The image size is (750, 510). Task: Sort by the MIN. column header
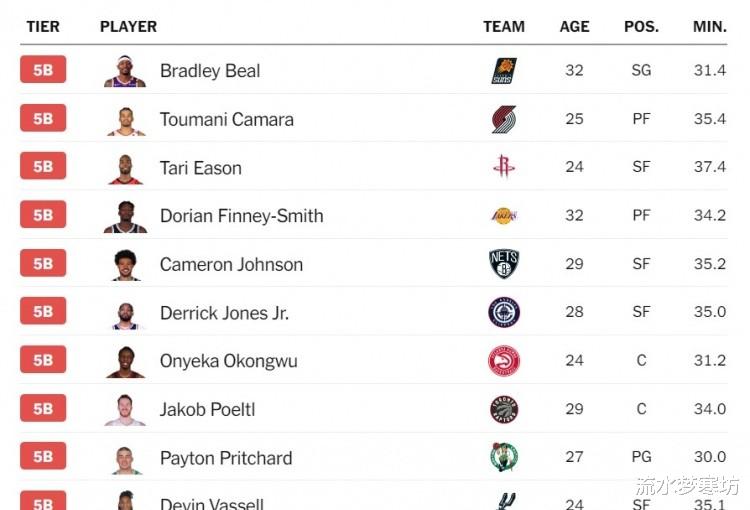tap(710, 26)
